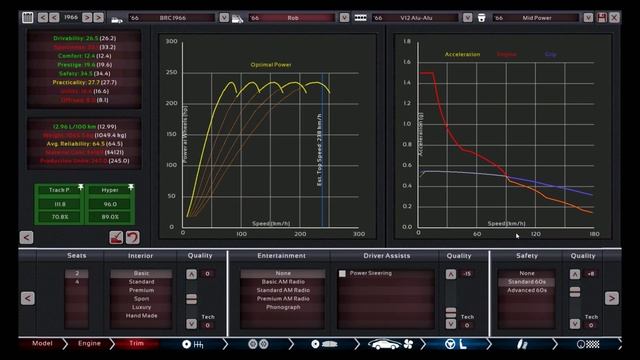Increase driver assists quality with the up arrow
The width and height of the screenshot is (640, 360).
[x=451, y=274]
